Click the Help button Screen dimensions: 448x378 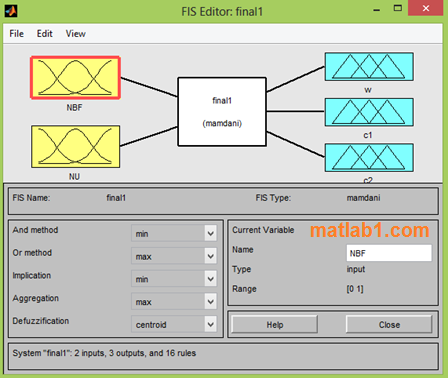pyautogui.click(x=275, y=324)
